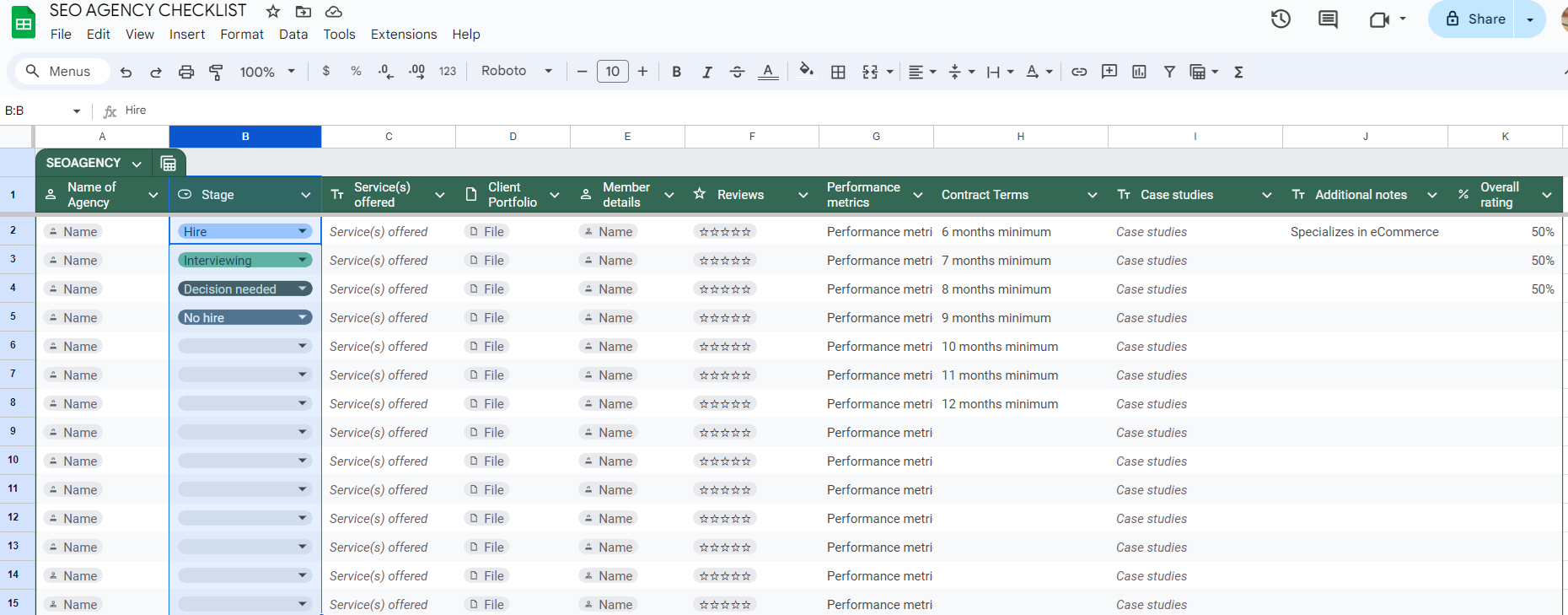Open the comments panel icon
1568x615 pixels.
(x=1328, y=19)
